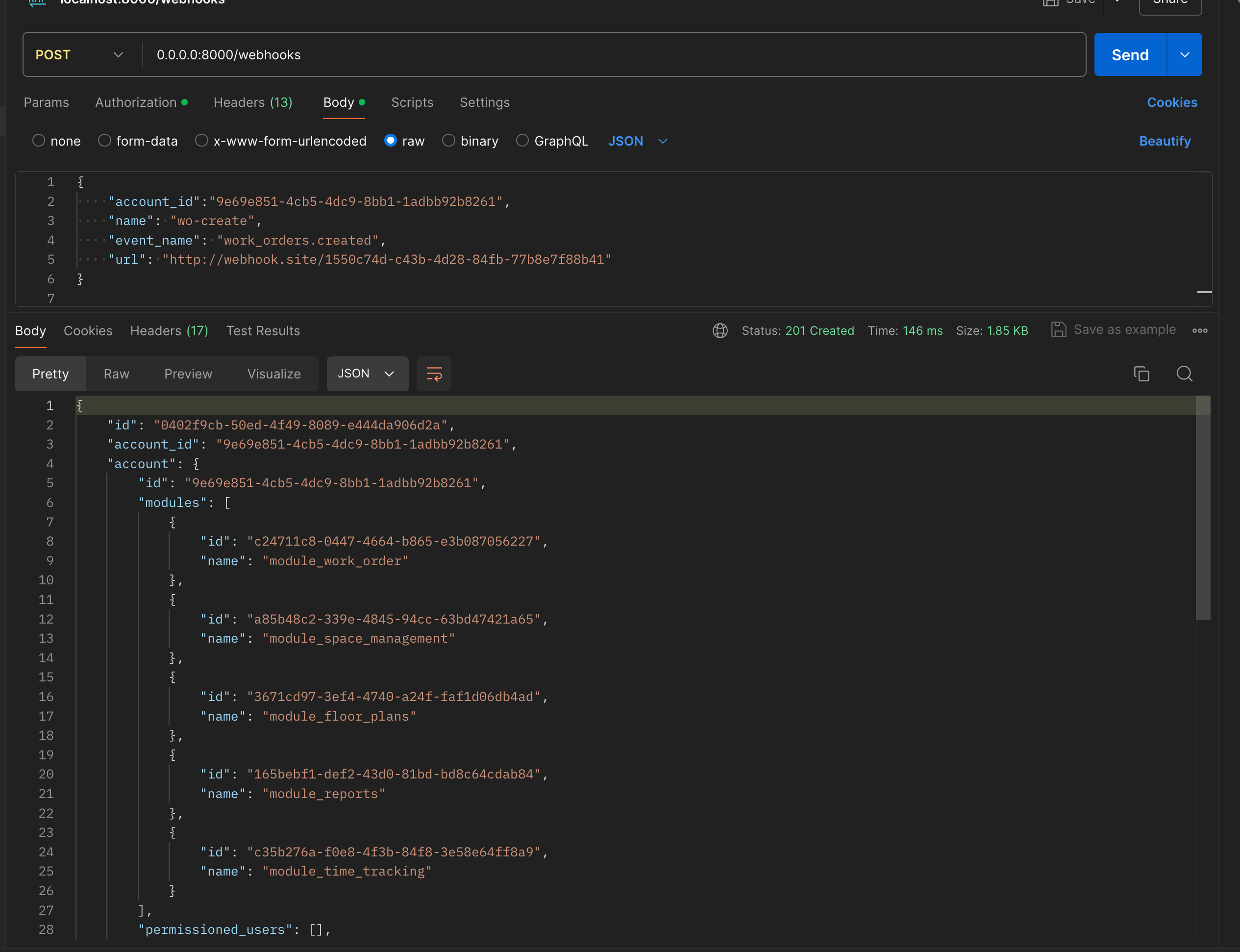This screenshot has width=1240, height=952.
Task: Click "module_work_order" in the response
Action: pos(335,561)
